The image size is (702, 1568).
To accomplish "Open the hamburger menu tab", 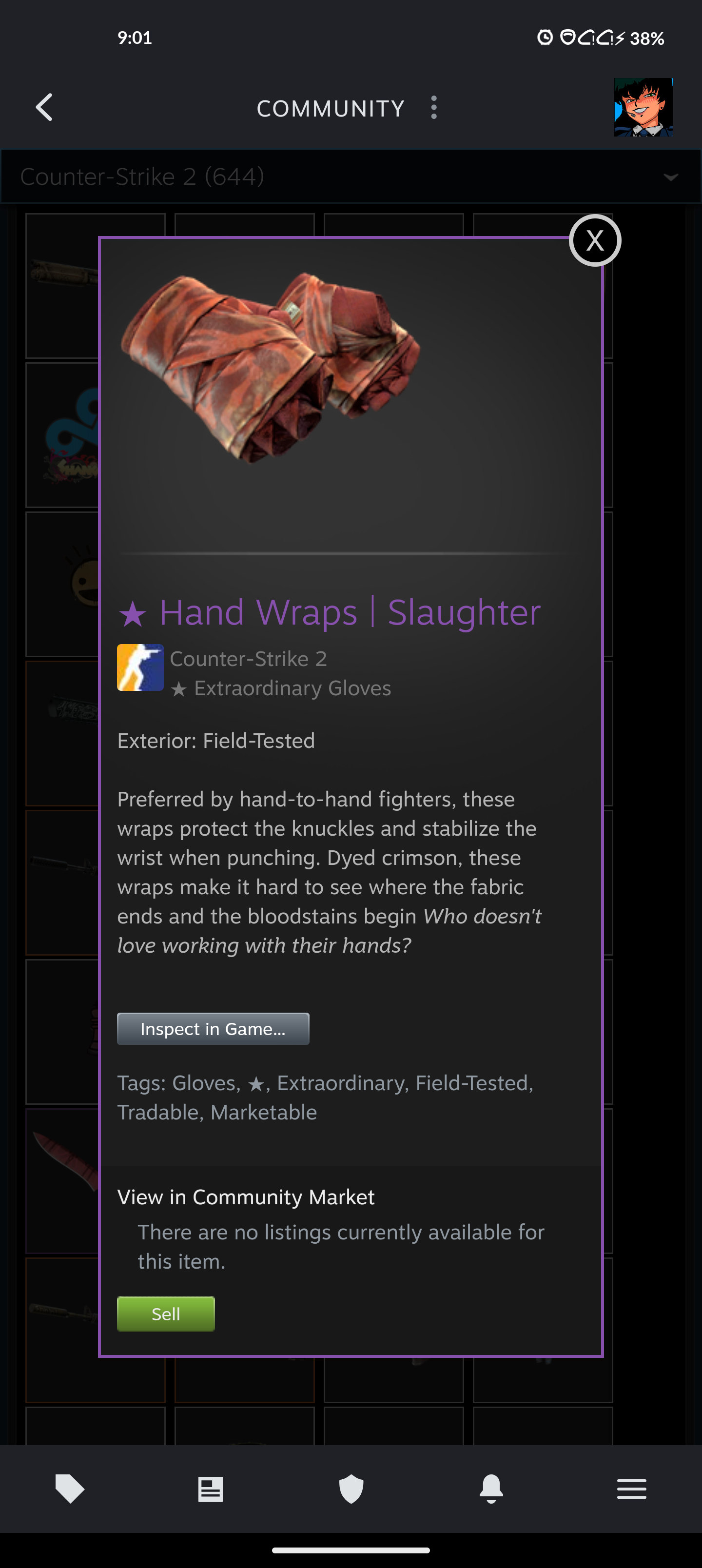I will point(631,1489).
